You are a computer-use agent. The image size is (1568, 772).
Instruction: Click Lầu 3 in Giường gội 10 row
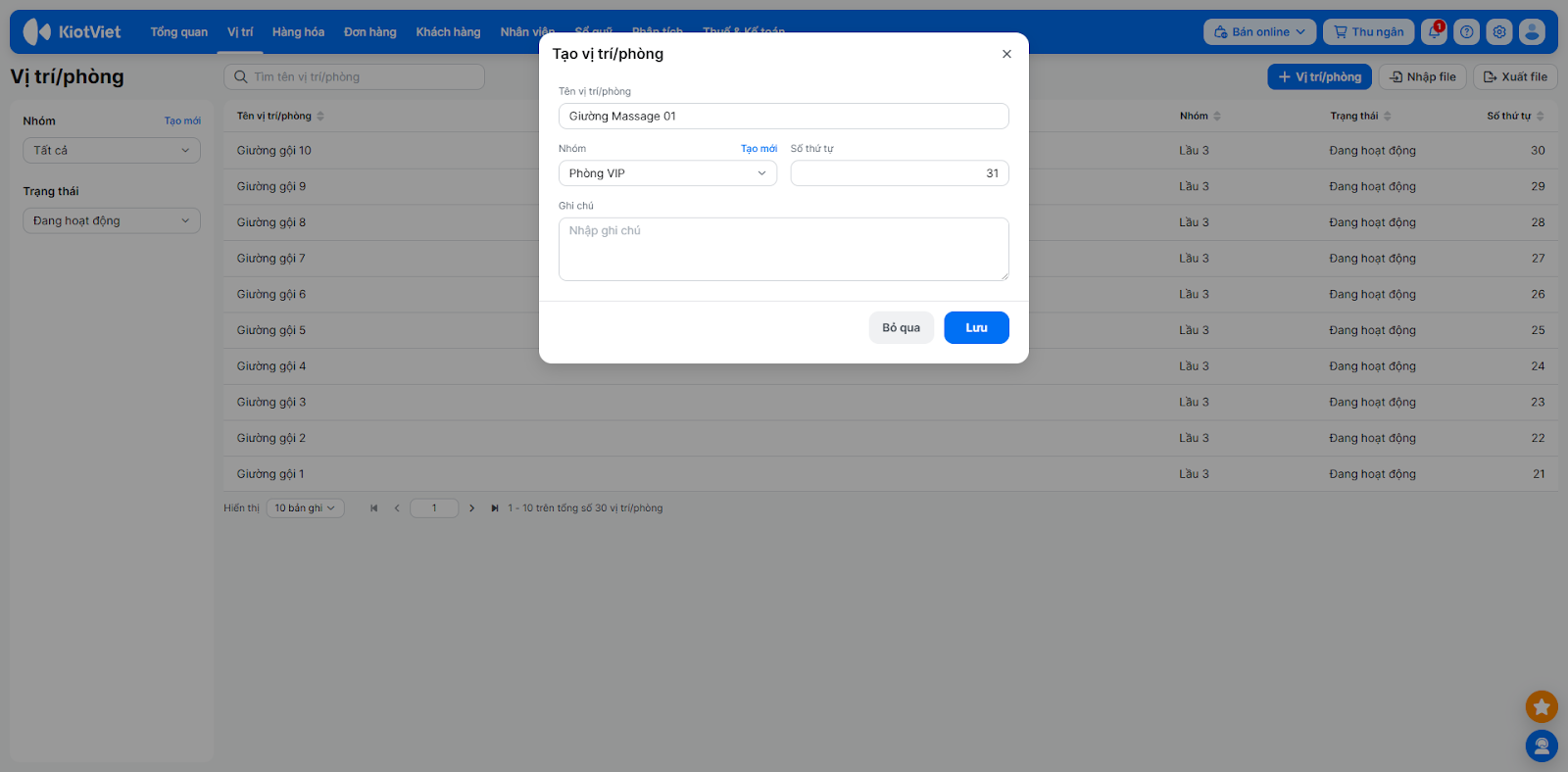pos(1194,151)
